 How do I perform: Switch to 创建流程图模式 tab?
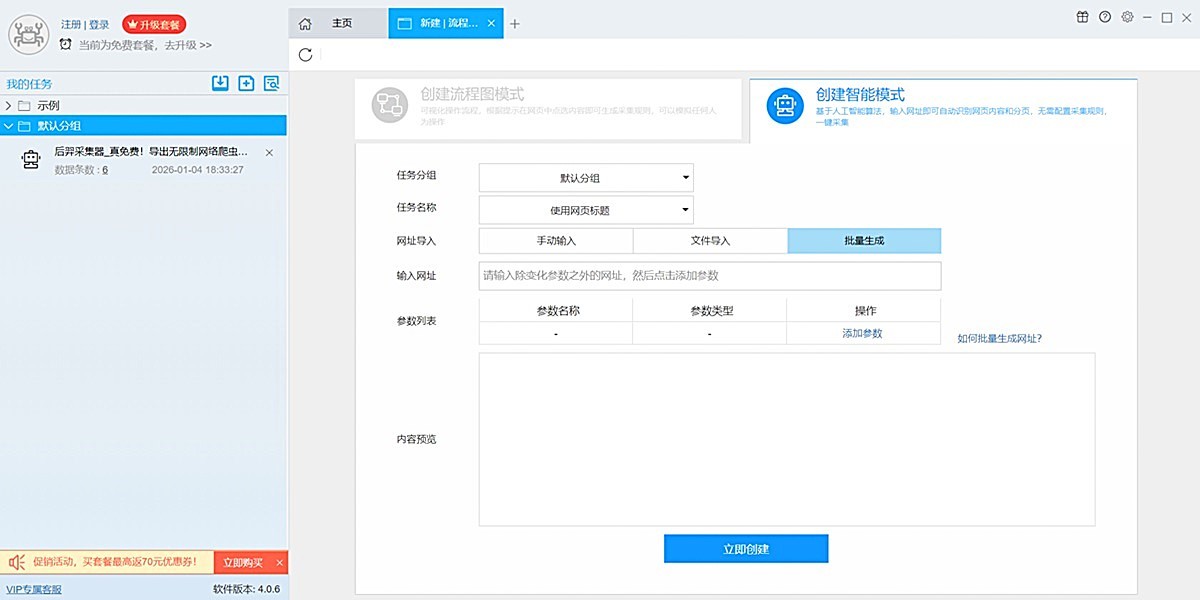[549, 108]
